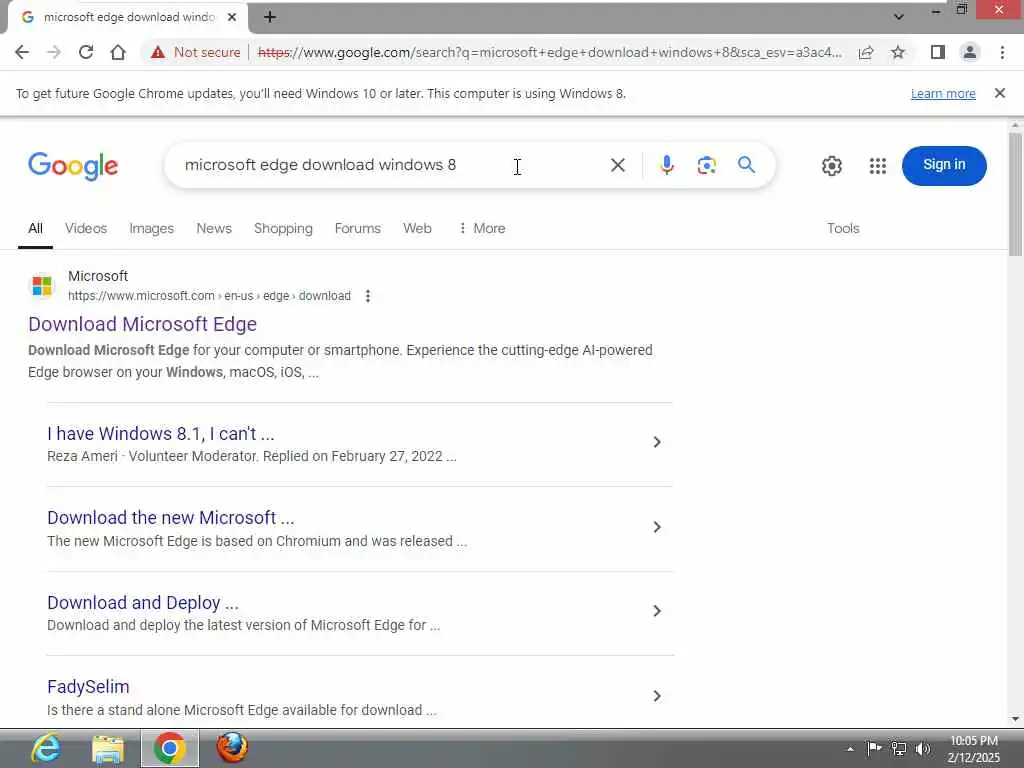Switch to News results tab
Image resolution: width=1024 pixels, height=768 pixels.
tap(214, 229)
